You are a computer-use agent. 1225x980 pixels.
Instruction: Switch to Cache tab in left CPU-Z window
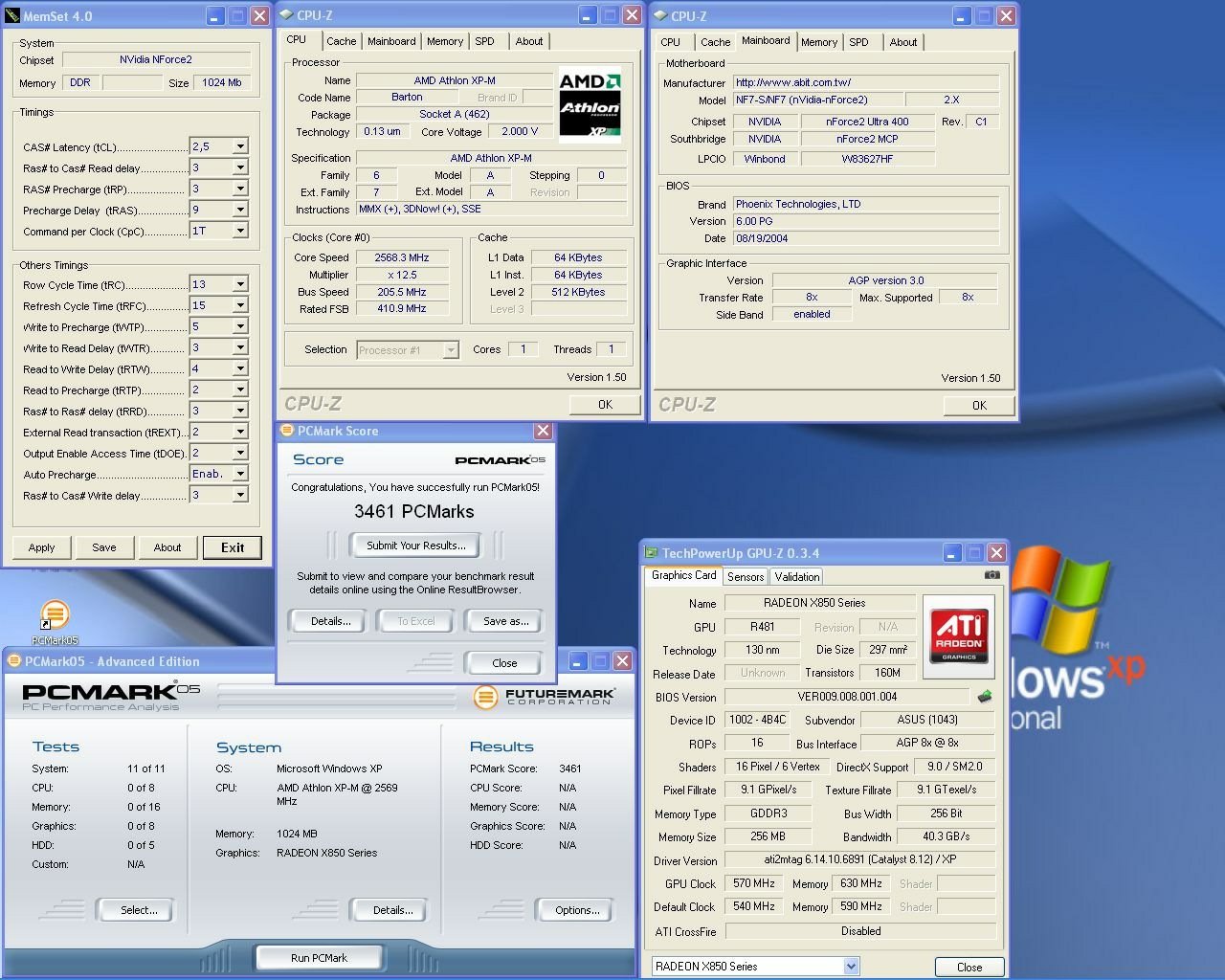[x=341, y=41]
